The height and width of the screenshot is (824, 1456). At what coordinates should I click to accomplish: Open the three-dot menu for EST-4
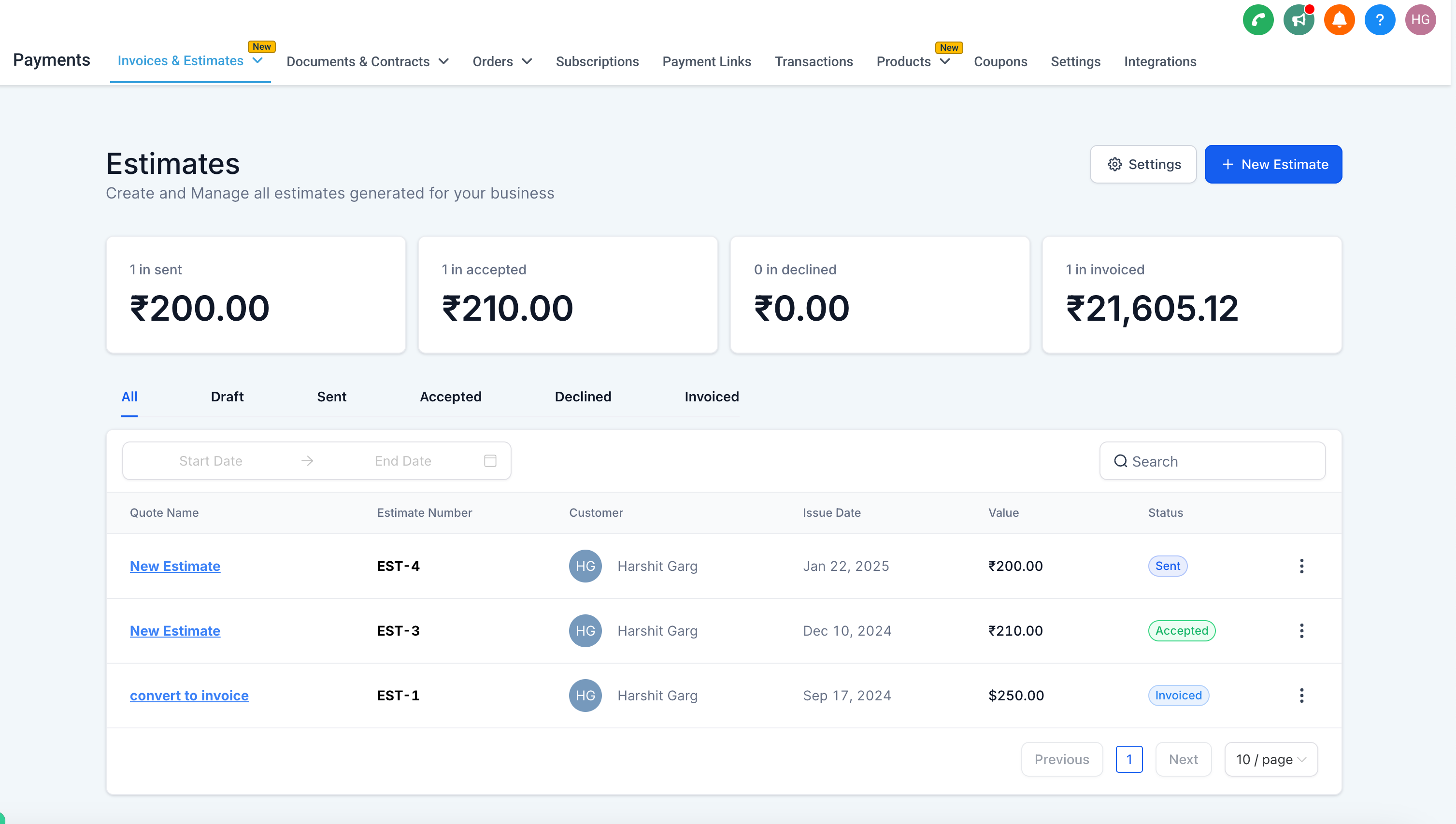pyautogui.click(x=1301, y=566)
